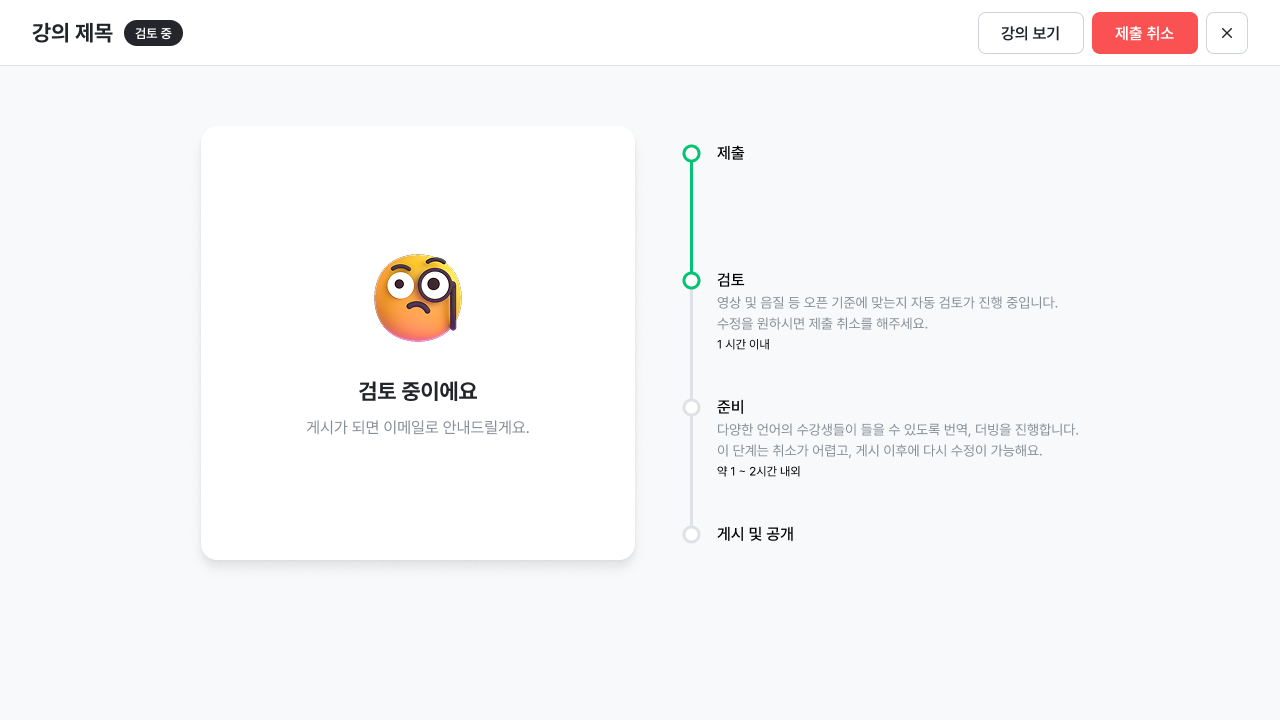This screenshot has height=720, width=1280.
Task: Click the monocle face emoji icon
Action: 417,298
